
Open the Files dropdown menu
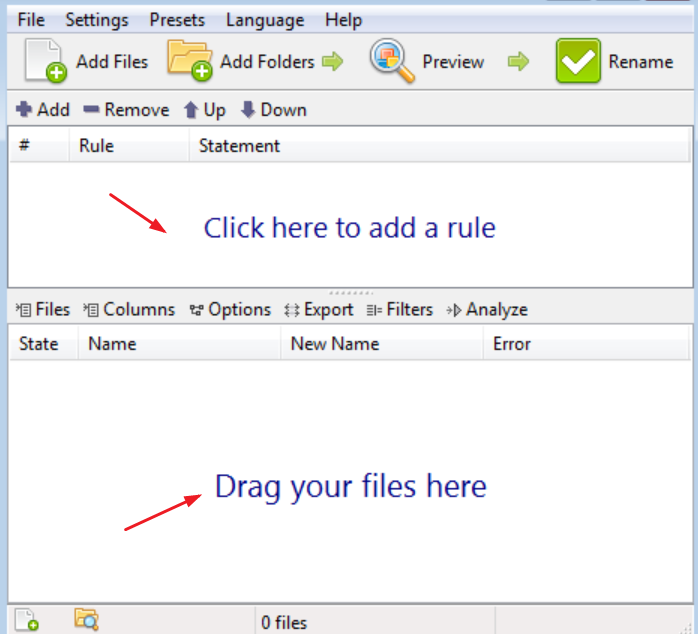pos(43,309)
